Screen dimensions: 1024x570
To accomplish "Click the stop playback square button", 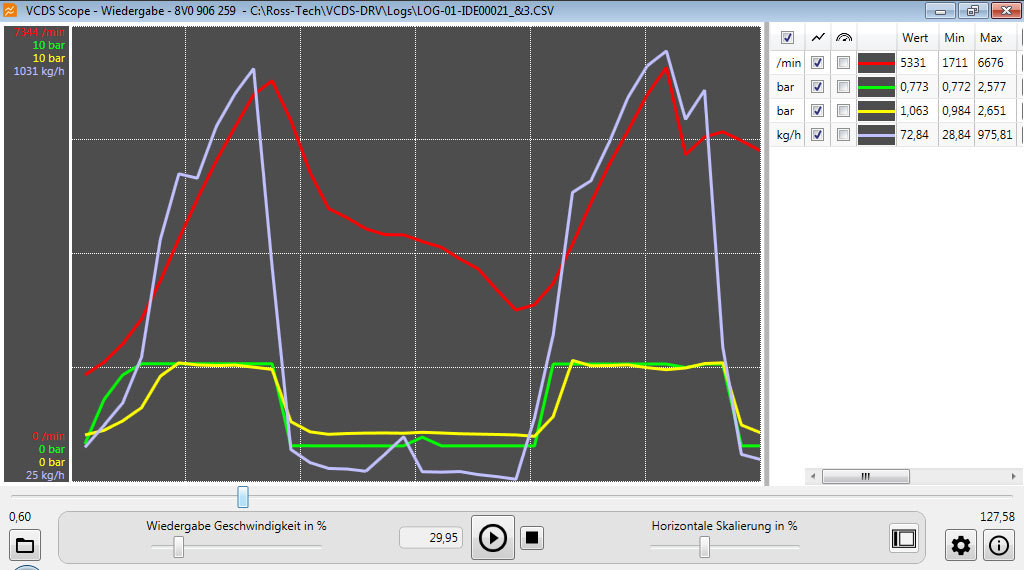I will 533,538.
